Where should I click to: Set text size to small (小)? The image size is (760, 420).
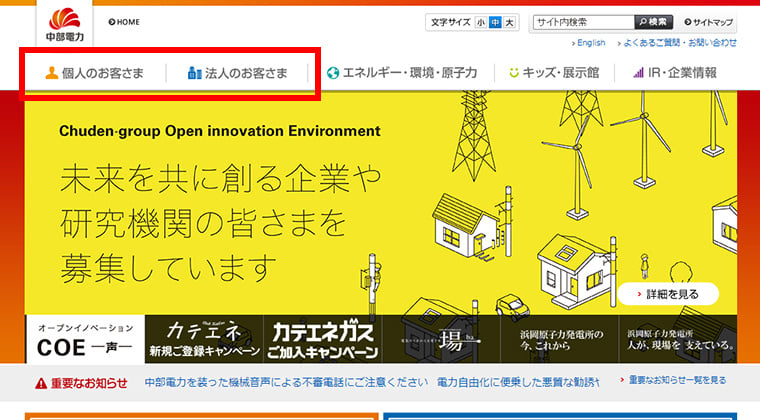tap(480, 22)
